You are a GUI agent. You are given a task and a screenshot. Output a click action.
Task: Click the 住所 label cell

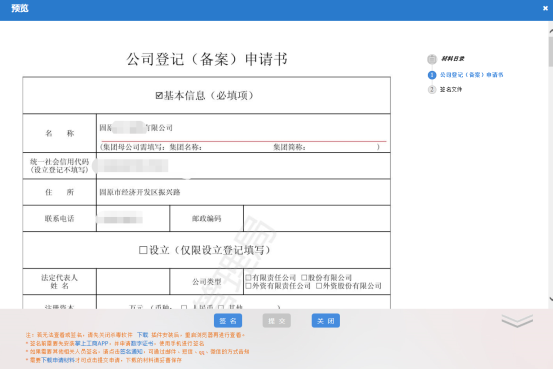pos(59,192)
